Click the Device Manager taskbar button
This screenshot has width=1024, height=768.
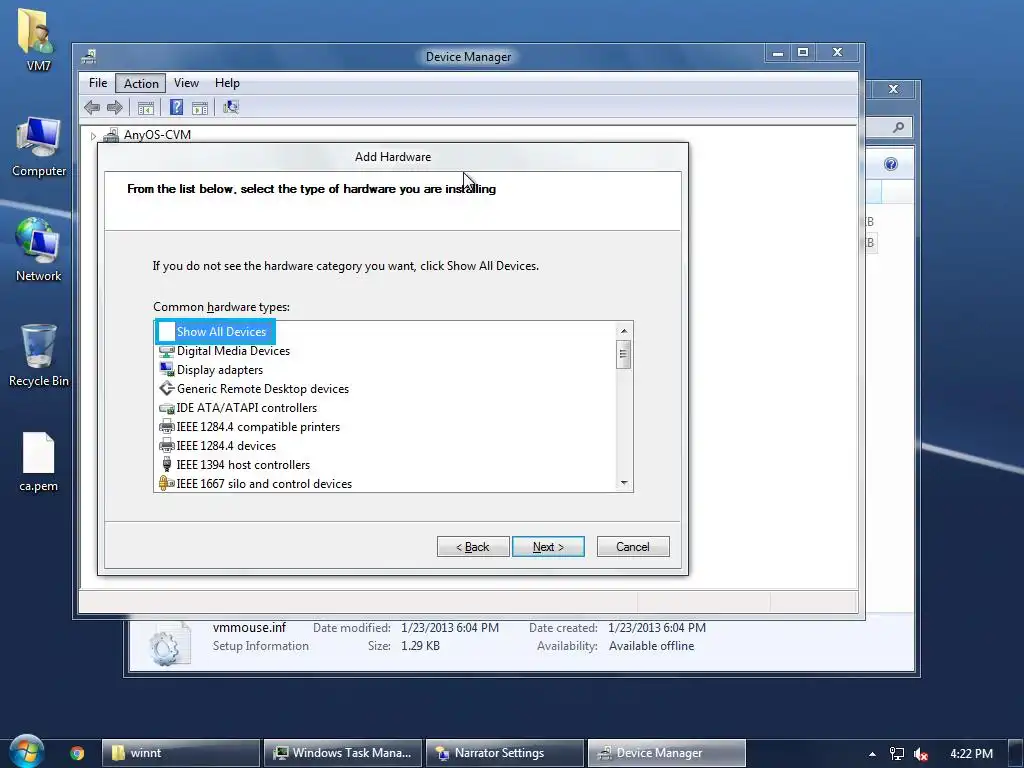[667, 753]
